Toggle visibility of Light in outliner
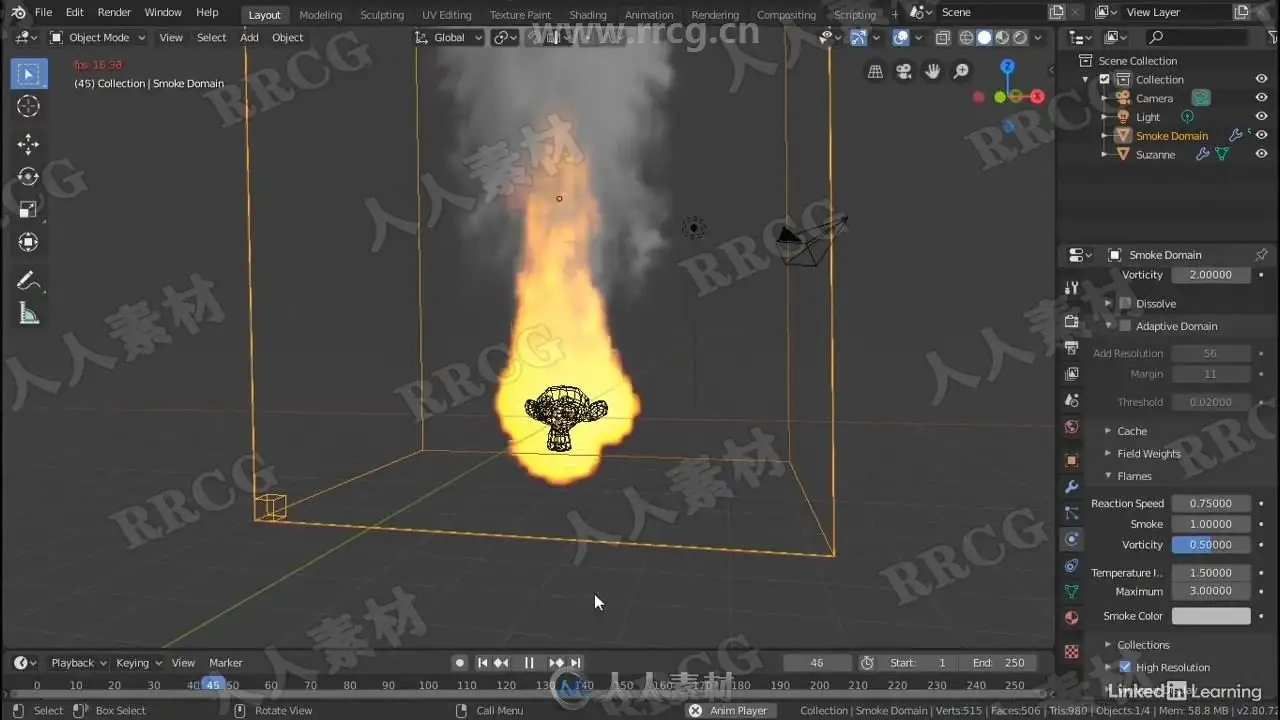The image size is (1280, 720). 1261,117
